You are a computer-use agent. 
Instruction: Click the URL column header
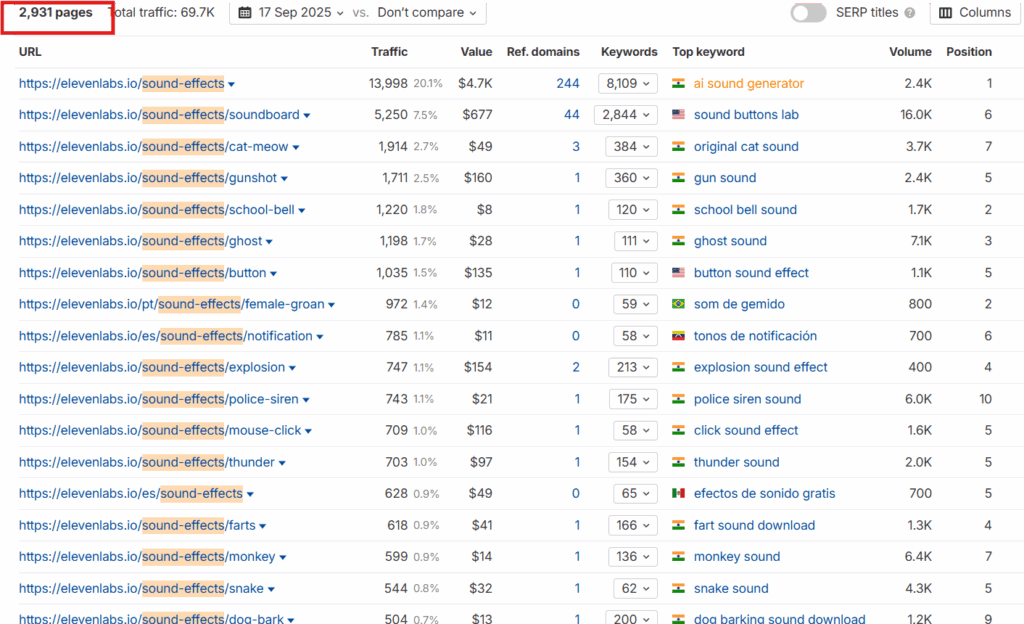click(x=30, y=52)
